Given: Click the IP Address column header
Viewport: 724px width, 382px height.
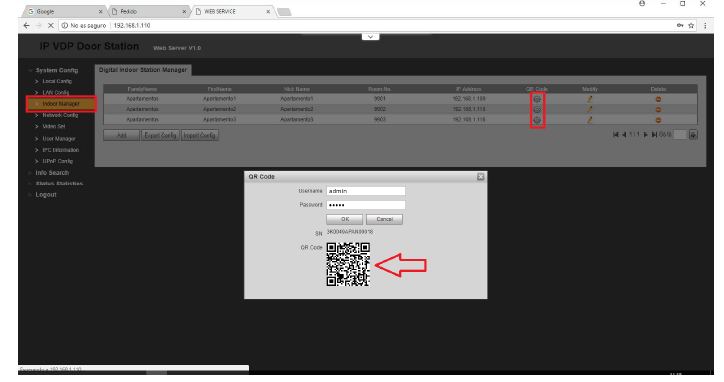Looking at the screenshot, I should pos(469,89).
